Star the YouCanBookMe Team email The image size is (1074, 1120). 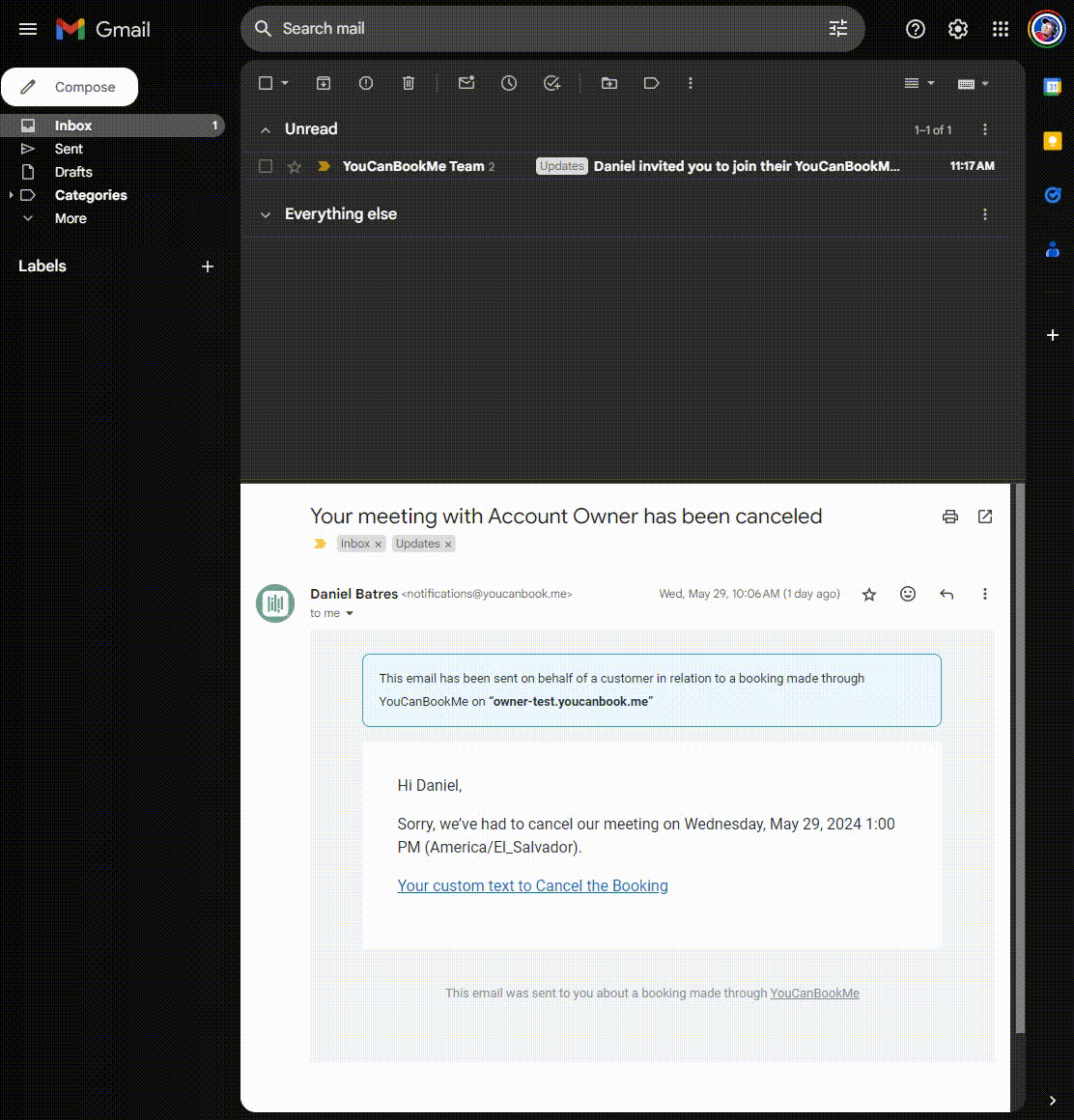tap(295, 166)
